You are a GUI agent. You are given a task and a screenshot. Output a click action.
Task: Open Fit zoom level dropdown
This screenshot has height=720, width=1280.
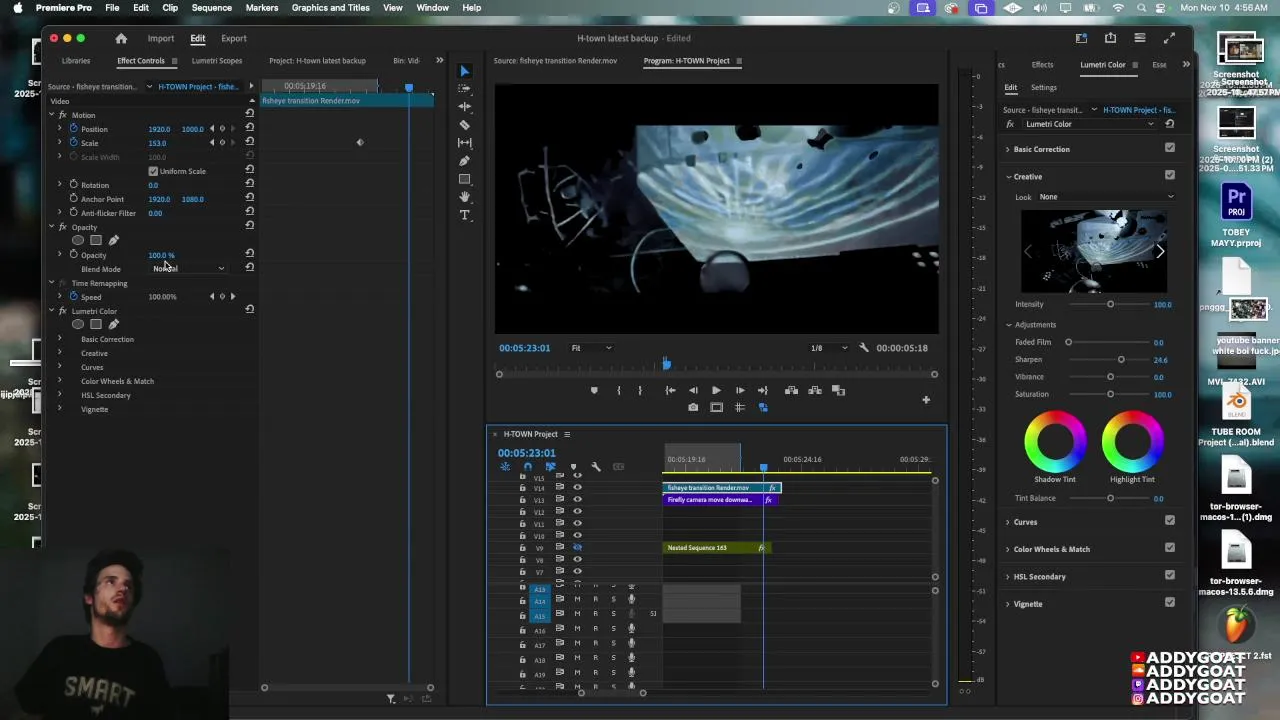(x=591, y=348)
